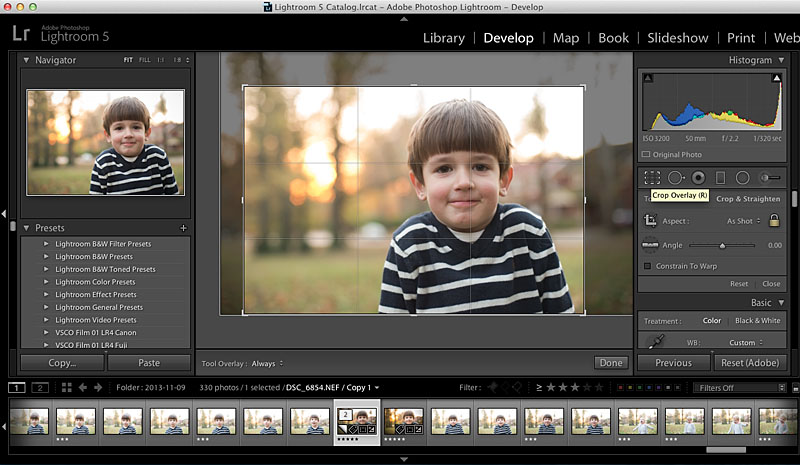Click the main window display 1 icon
The height and width of the screenshot is (465, 800).
coord(16,388)
